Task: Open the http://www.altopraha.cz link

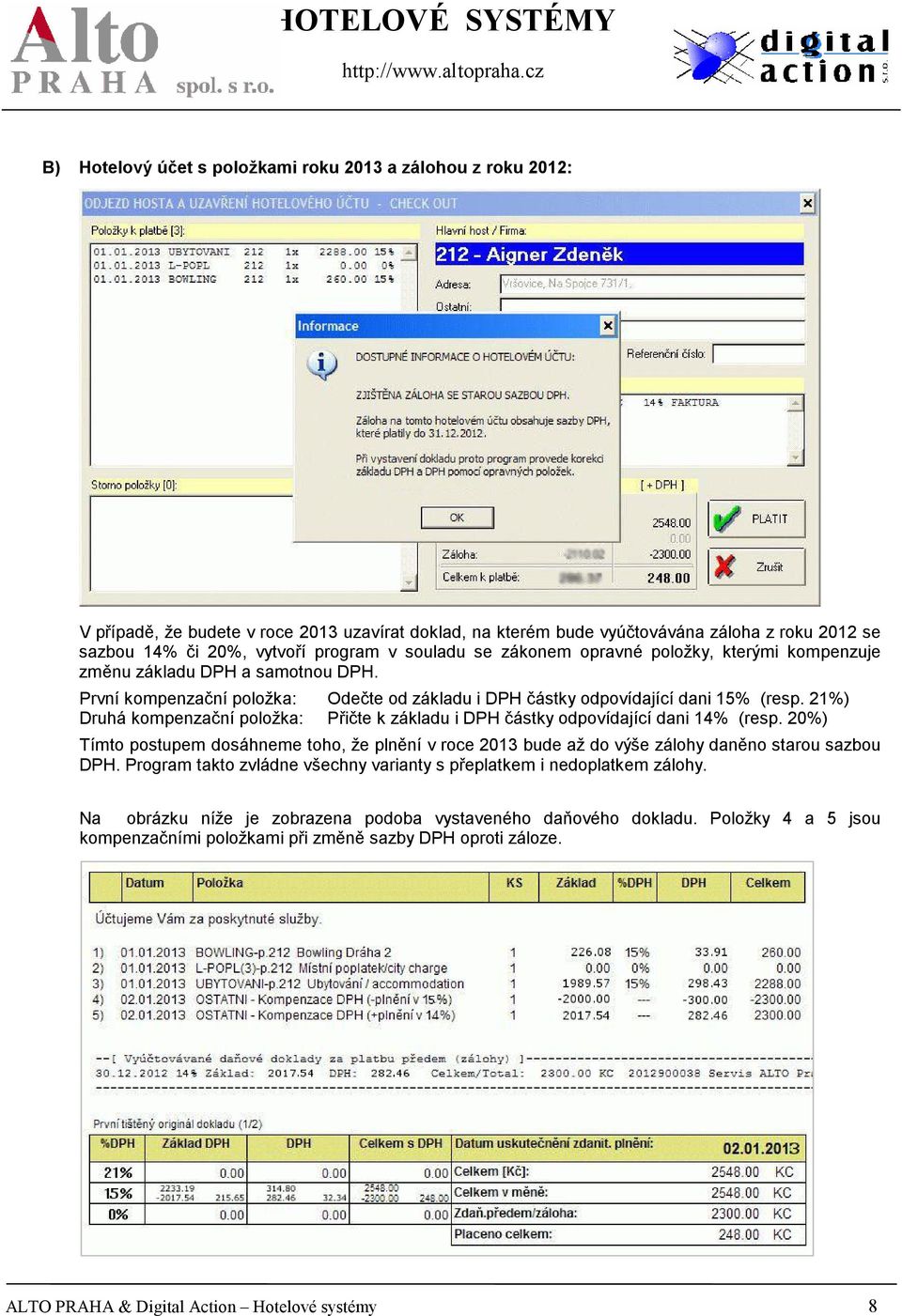Action: click(x=443, y=71)
